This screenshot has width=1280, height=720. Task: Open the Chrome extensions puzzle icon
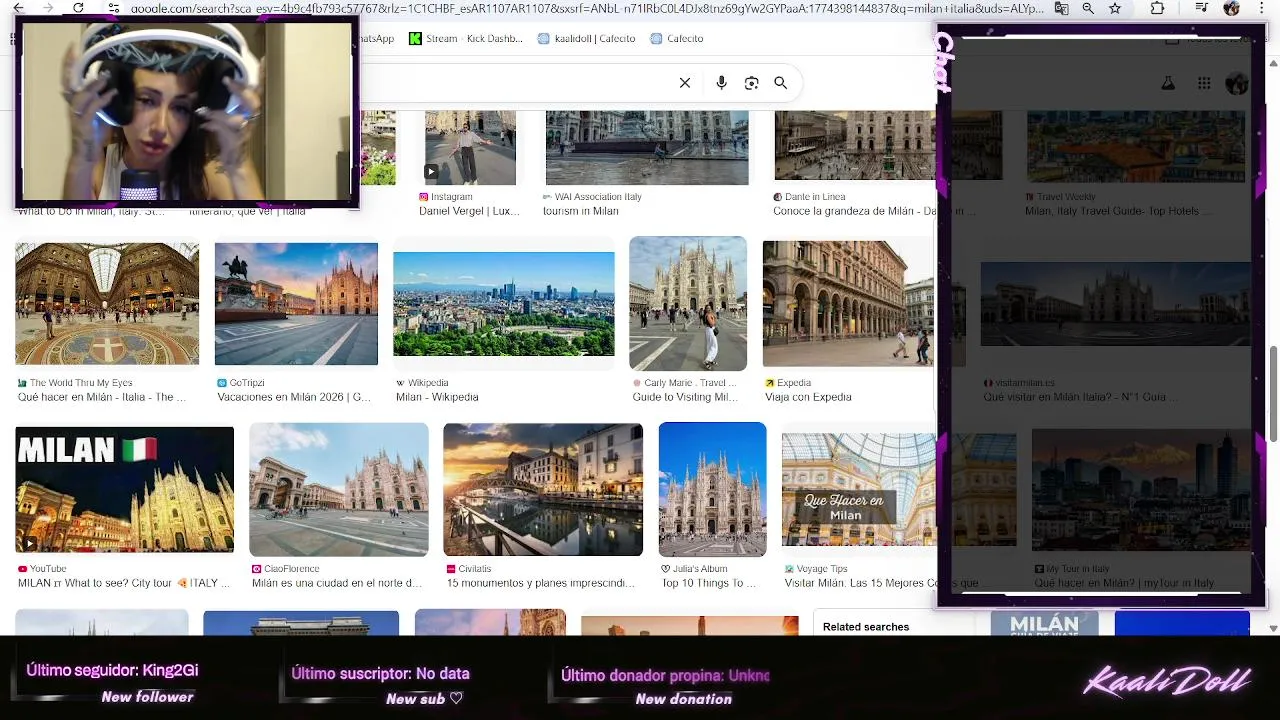(x=1157, y=8)
